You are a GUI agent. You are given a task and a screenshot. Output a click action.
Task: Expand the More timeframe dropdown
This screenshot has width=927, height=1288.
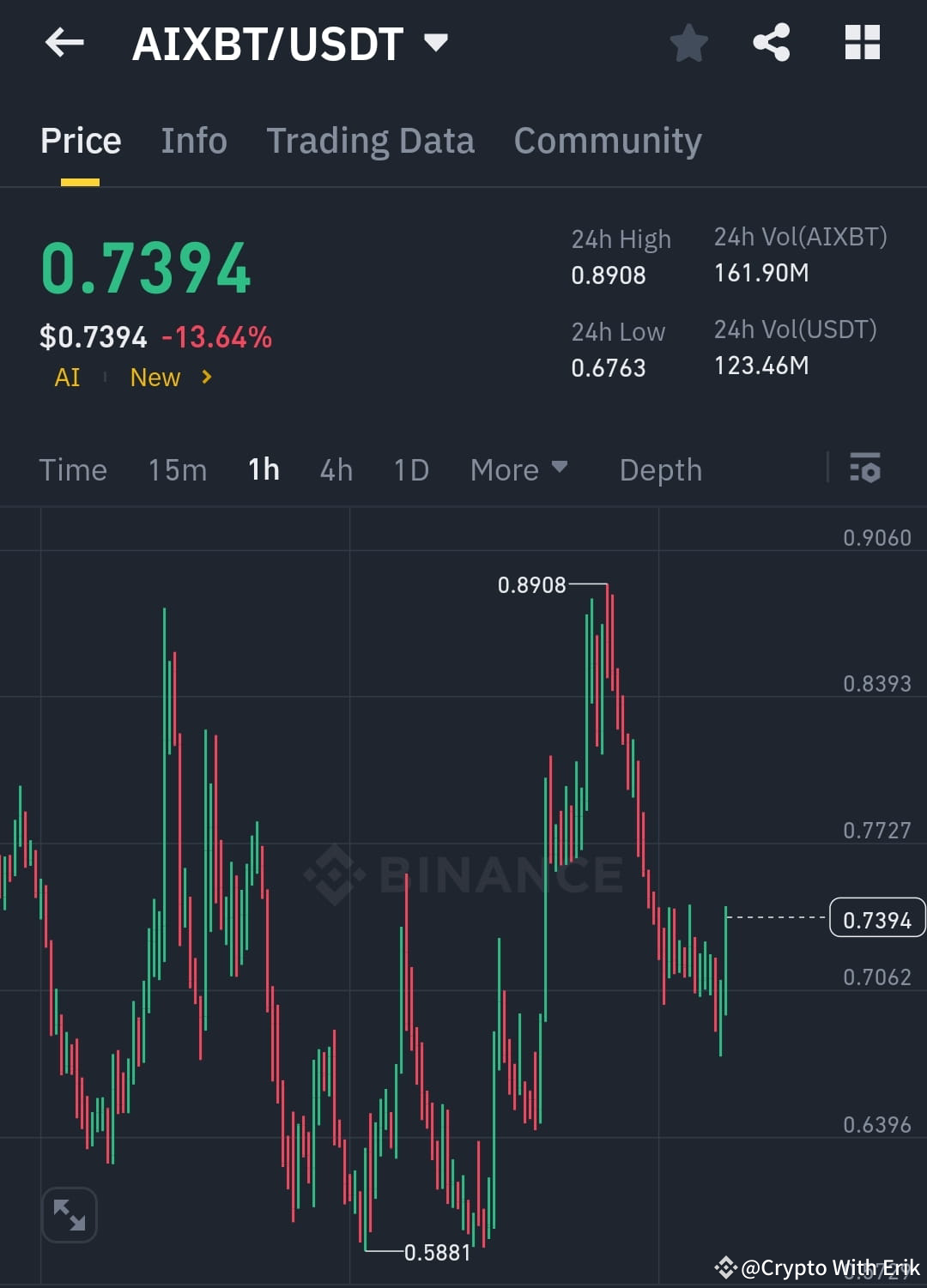pos(519,469)
